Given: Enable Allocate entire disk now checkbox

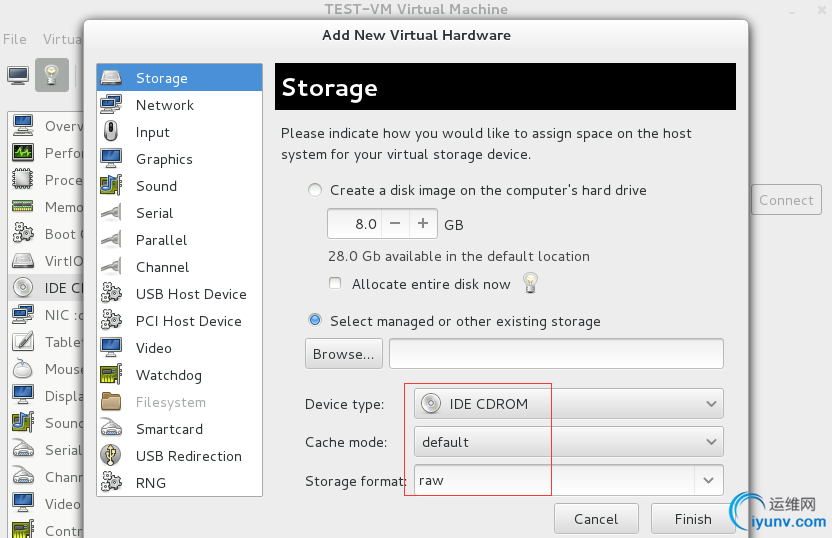Looking at the screenshot, I should [x=335, y=284].
